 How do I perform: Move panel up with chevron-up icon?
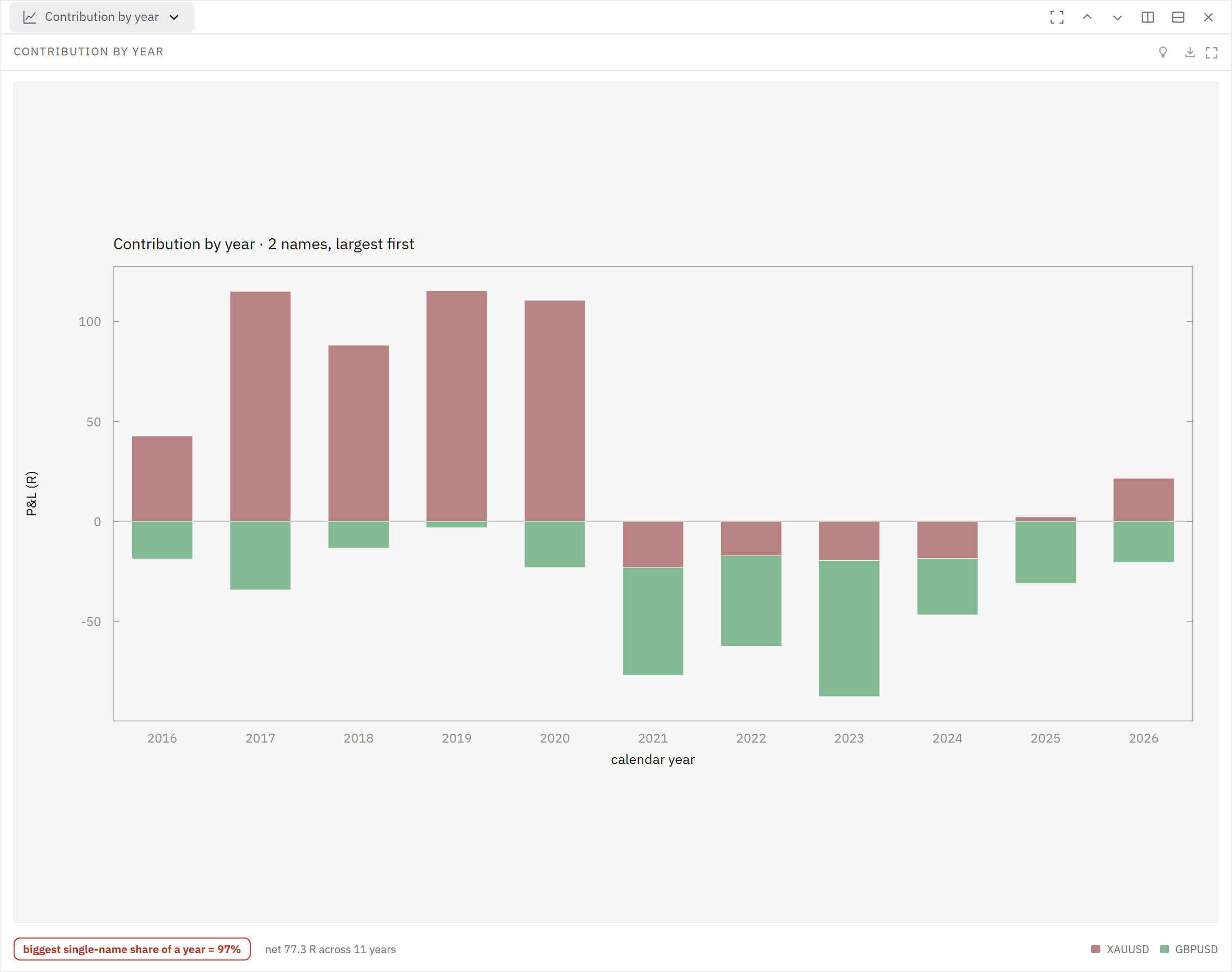[1087, 17]
